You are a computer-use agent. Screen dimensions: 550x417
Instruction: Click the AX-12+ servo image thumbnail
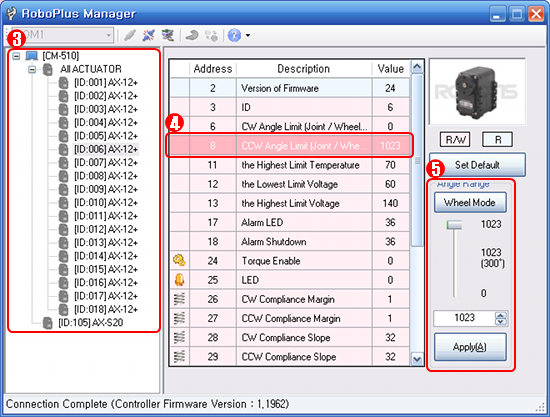[477, 92]
